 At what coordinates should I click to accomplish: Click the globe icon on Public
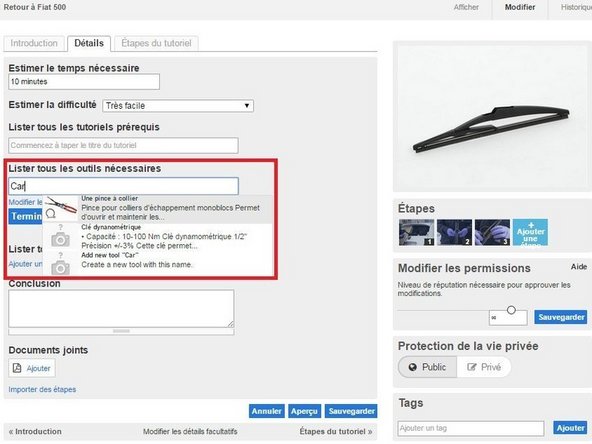413,367
